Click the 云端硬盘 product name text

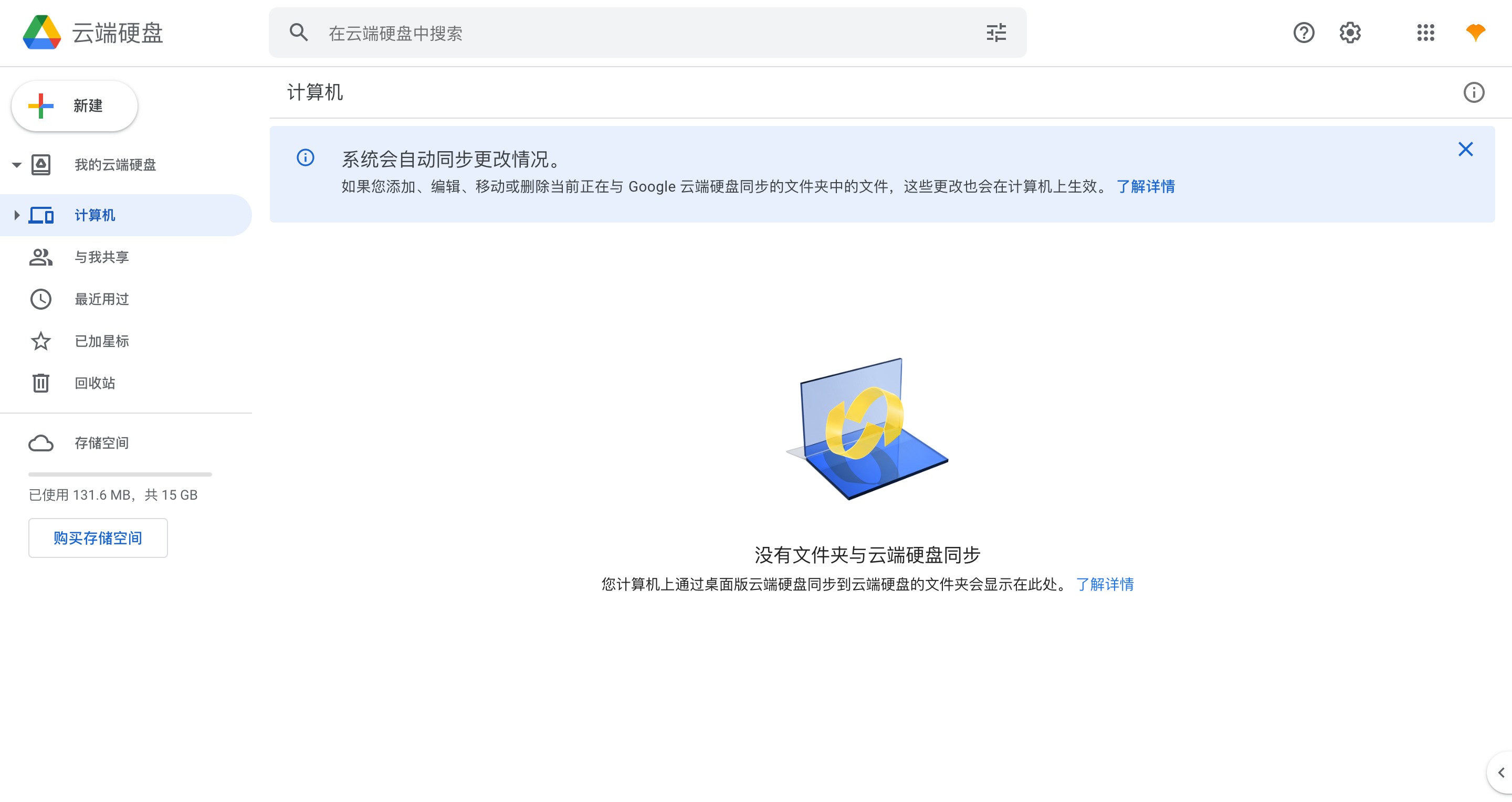118,33
